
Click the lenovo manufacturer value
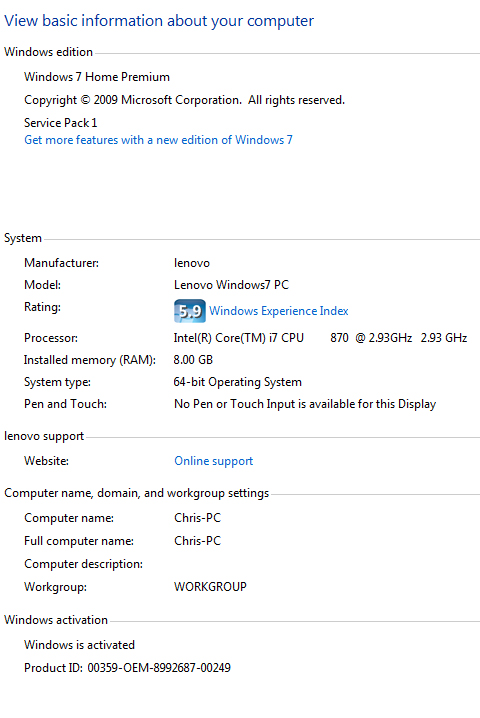click(191, 263)
